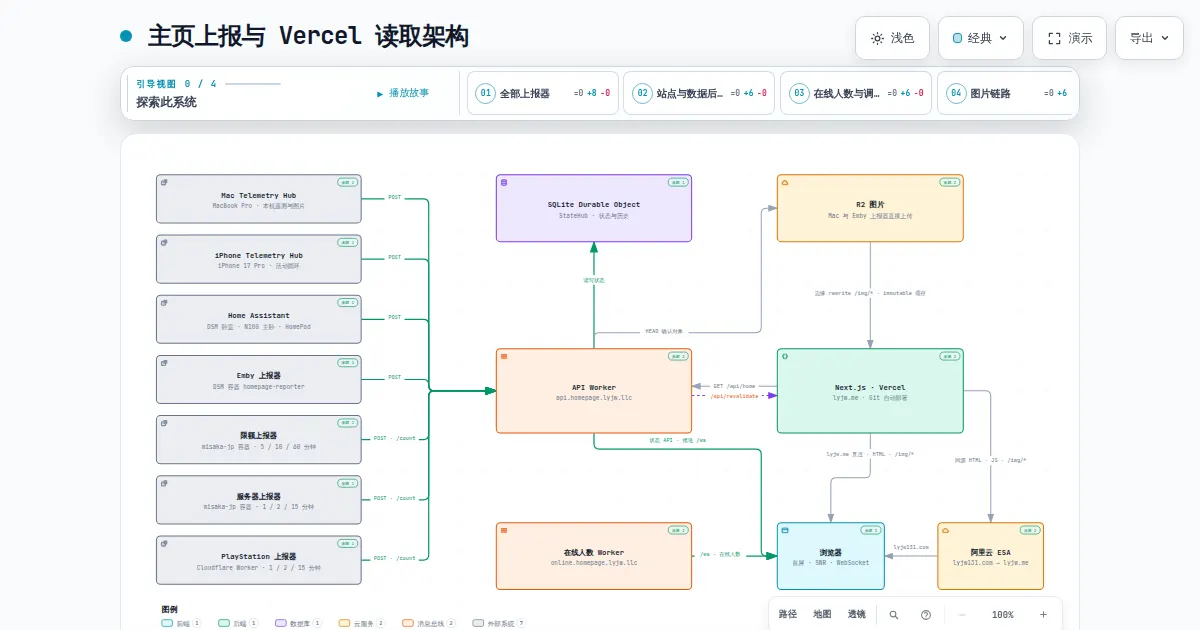Select the 阿里云 ESA node title
The image size is (1200, 630).
tap(990, 552)
